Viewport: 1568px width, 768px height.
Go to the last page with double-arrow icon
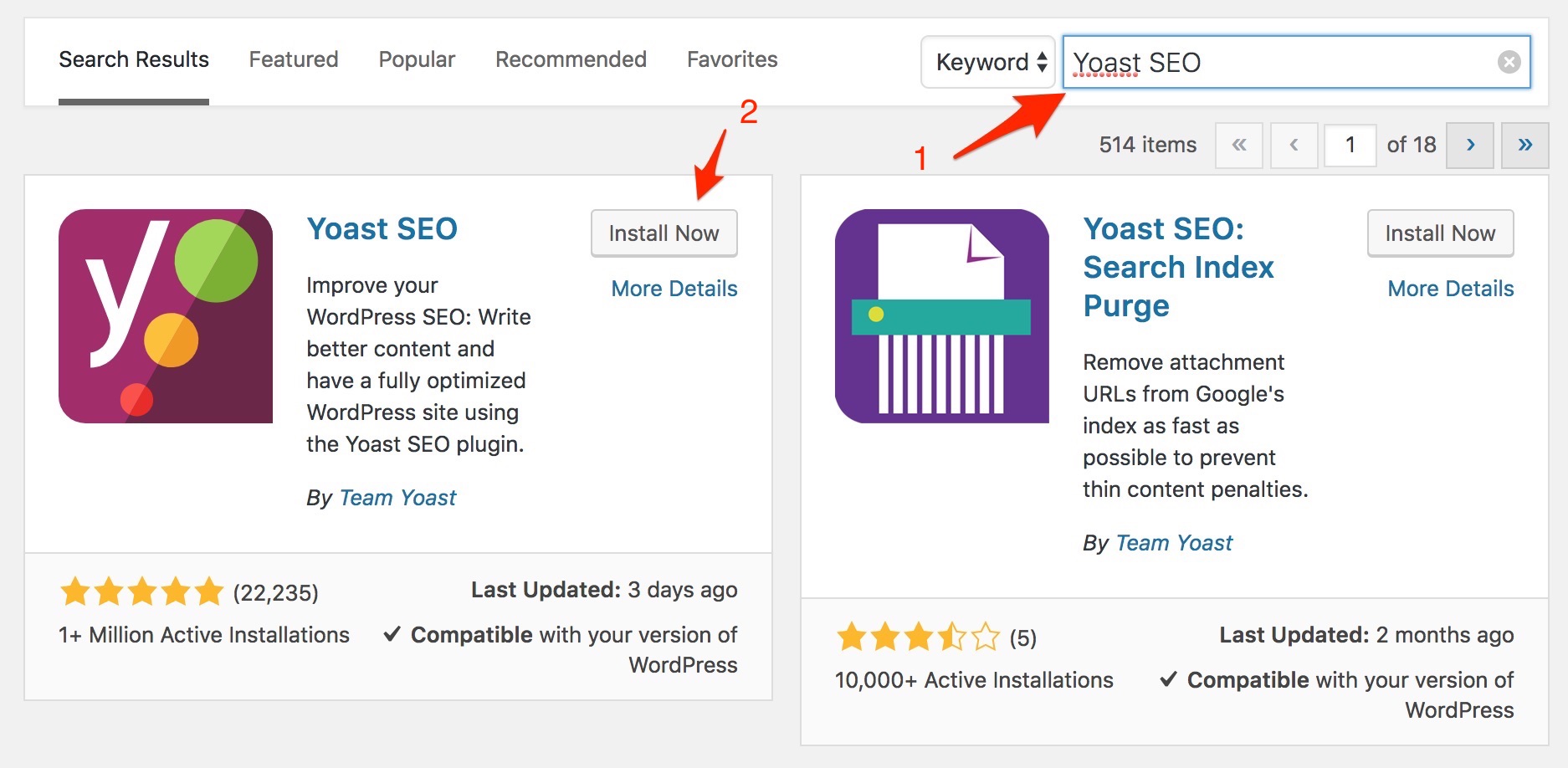1524,144
